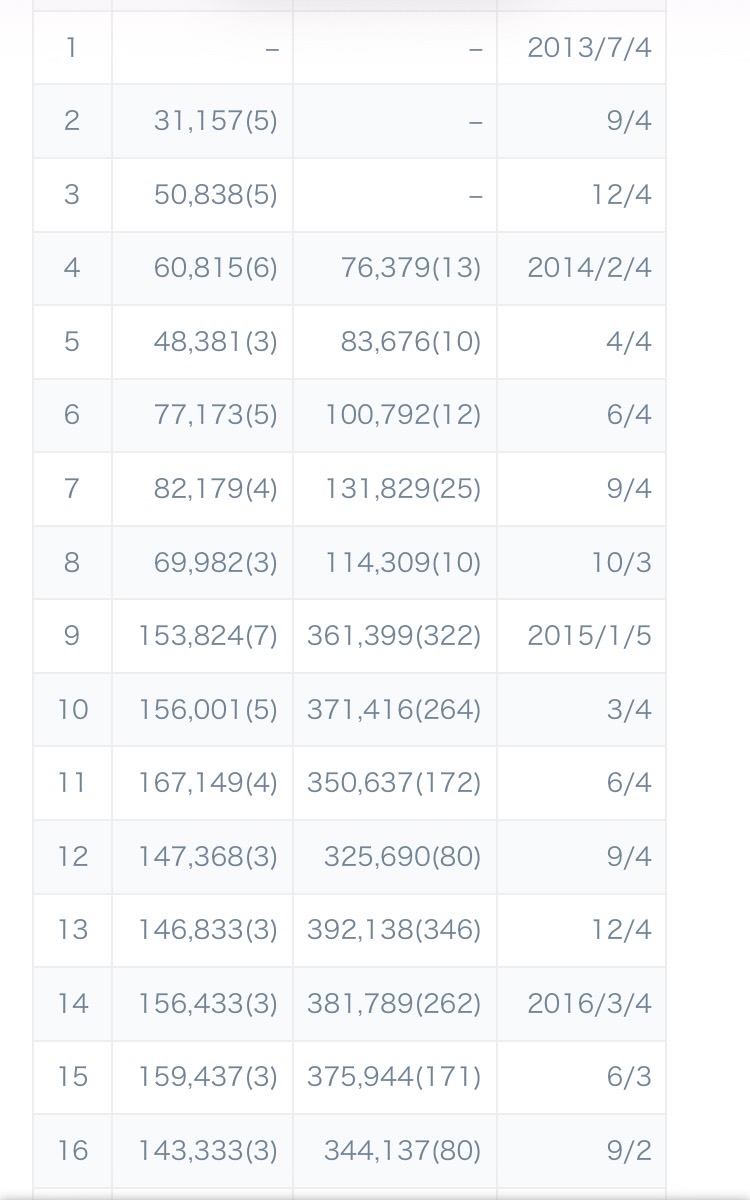
Task: Click the 392,138(346) cell
Action: coord(394,929)
